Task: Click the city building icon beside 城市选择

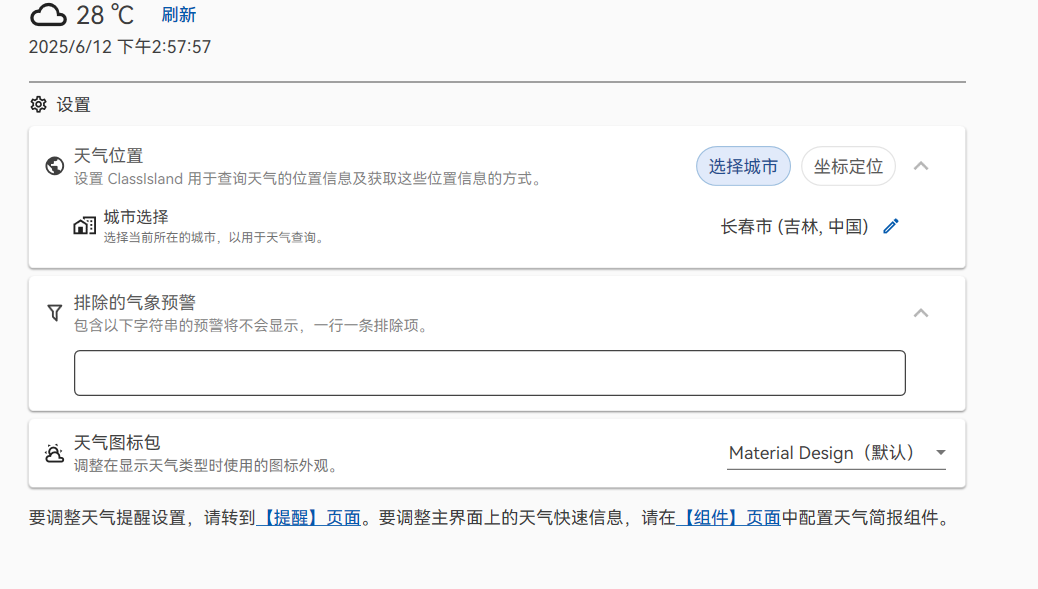Action: 85,226
